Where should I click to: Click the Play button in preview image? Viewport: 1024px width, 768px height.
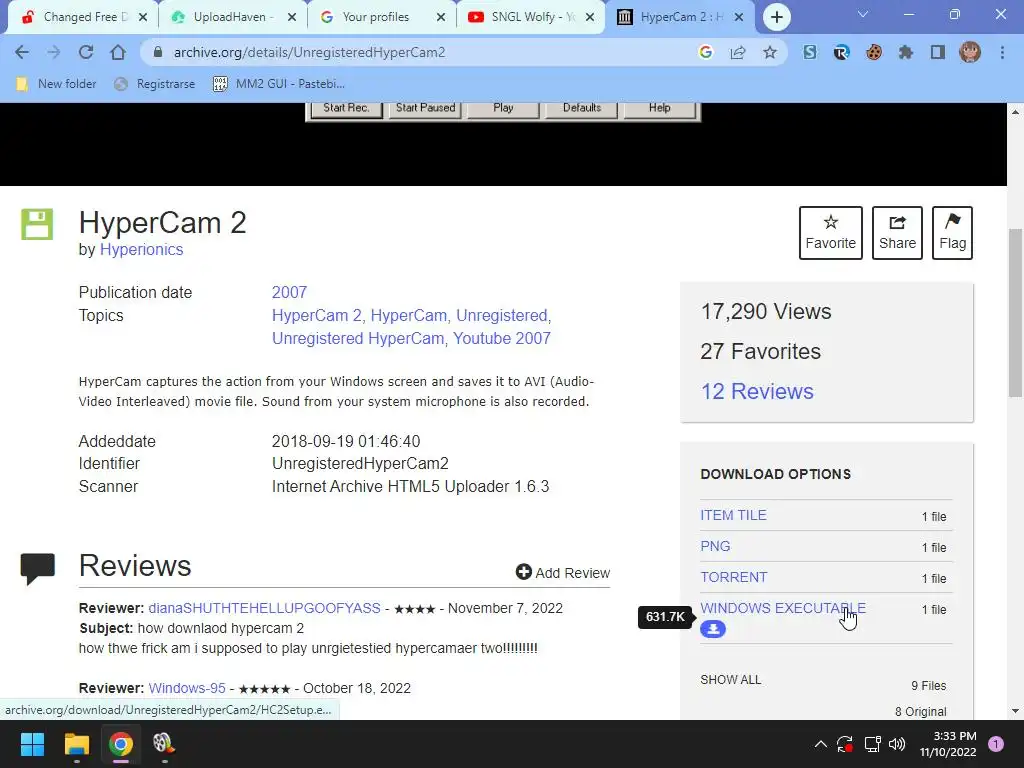[x=503, y=108]
